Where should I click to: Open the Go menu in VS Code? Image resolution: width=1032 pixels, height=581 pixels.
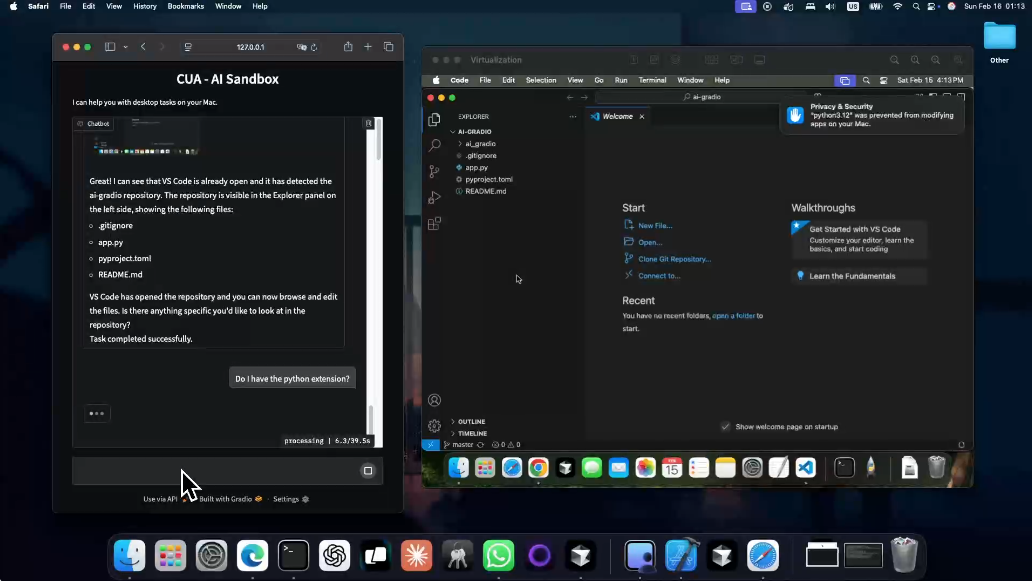point(599,80)
